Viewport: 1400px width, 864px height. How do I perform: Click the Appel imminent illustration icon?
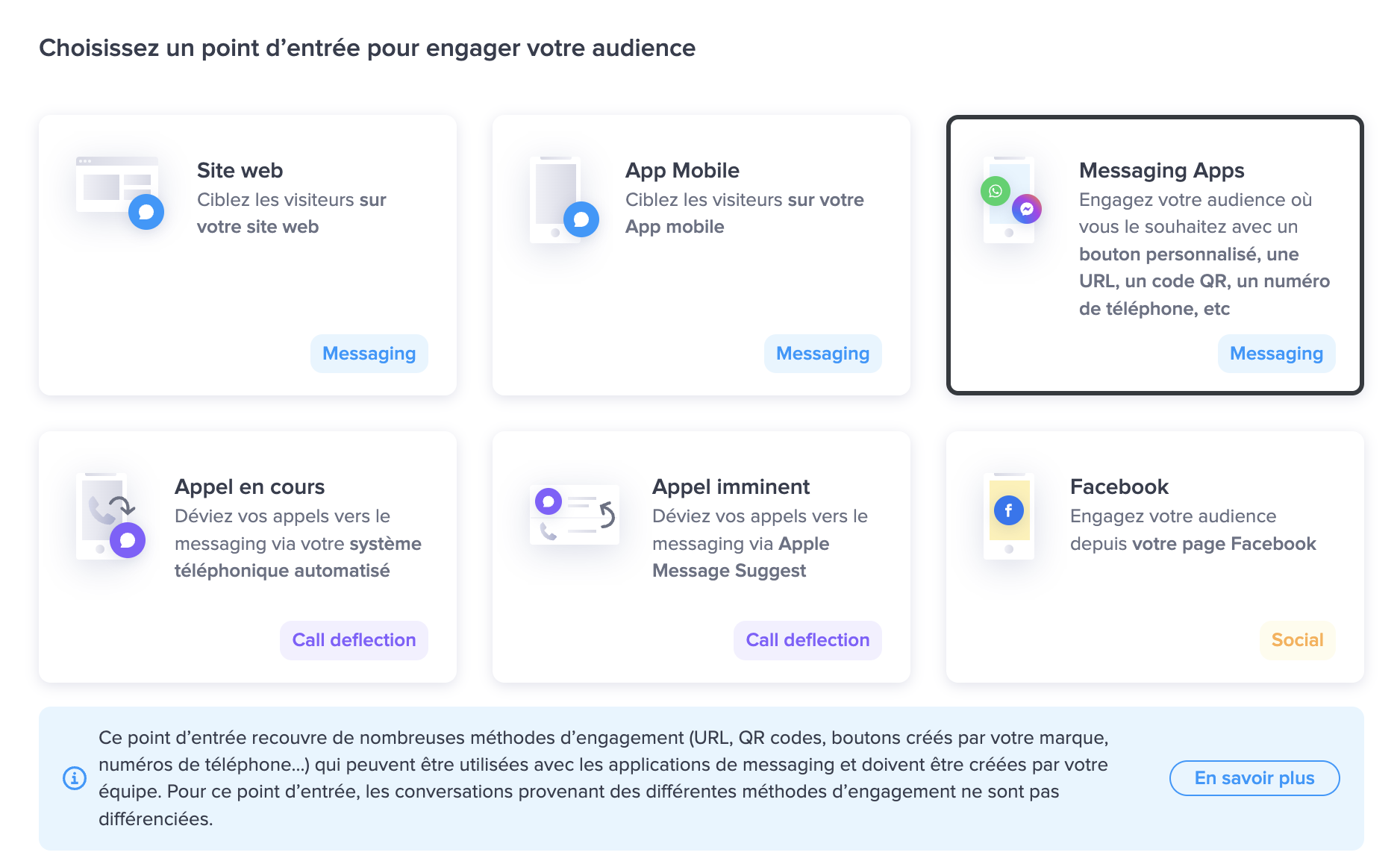point(575,515)
